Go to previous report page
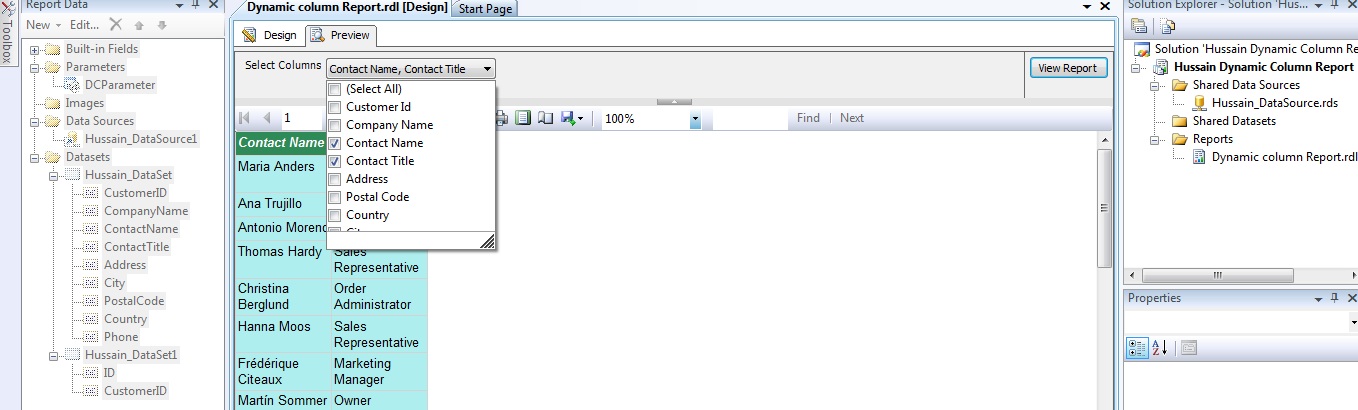1358x410 pixels. 267,118
